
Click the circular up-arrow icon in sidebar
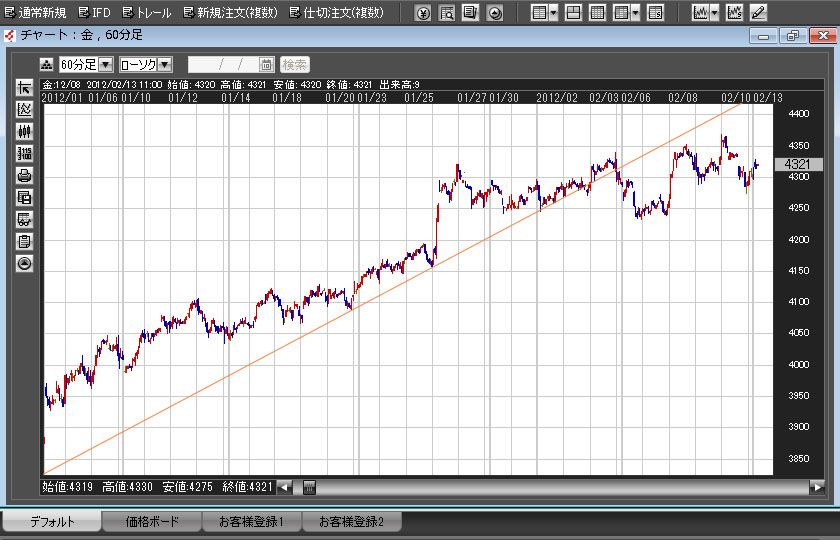[x=25, y=264]
